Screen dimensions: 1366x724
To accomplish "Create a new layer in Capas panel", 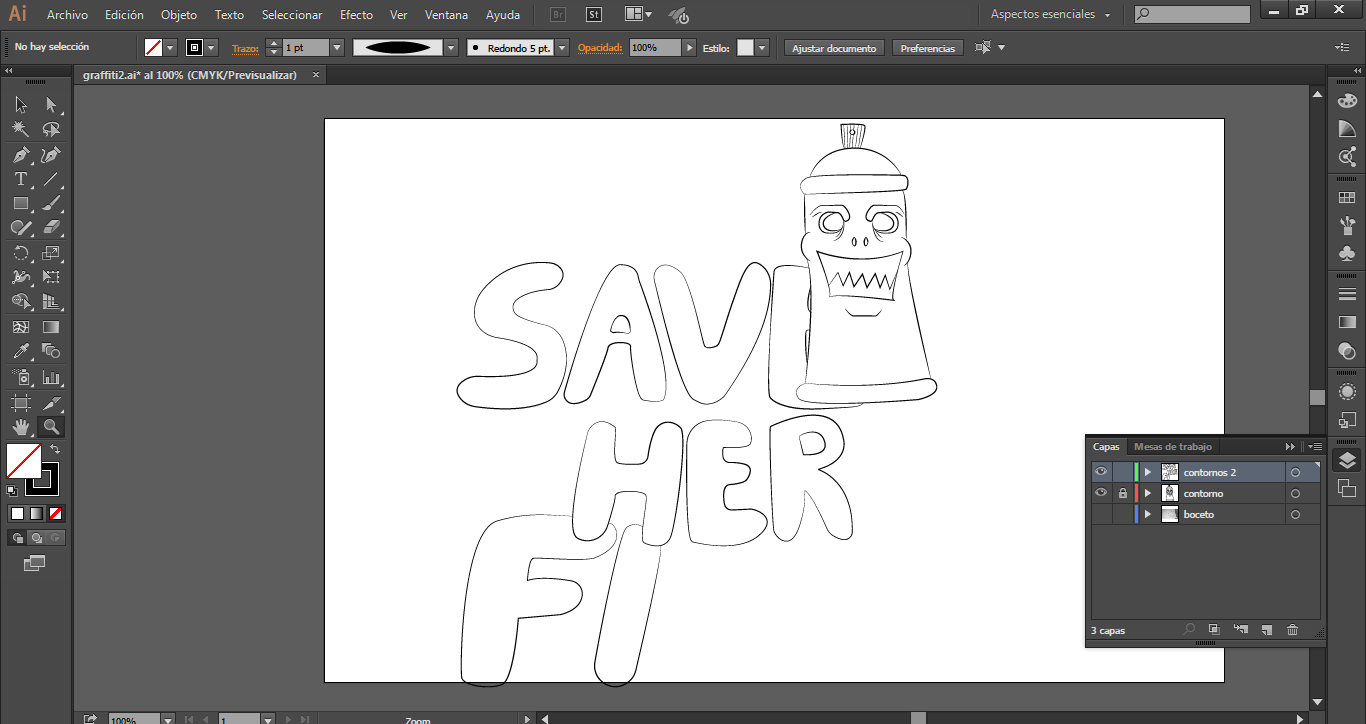I will pyautogui.click(x=1266, y=630).
